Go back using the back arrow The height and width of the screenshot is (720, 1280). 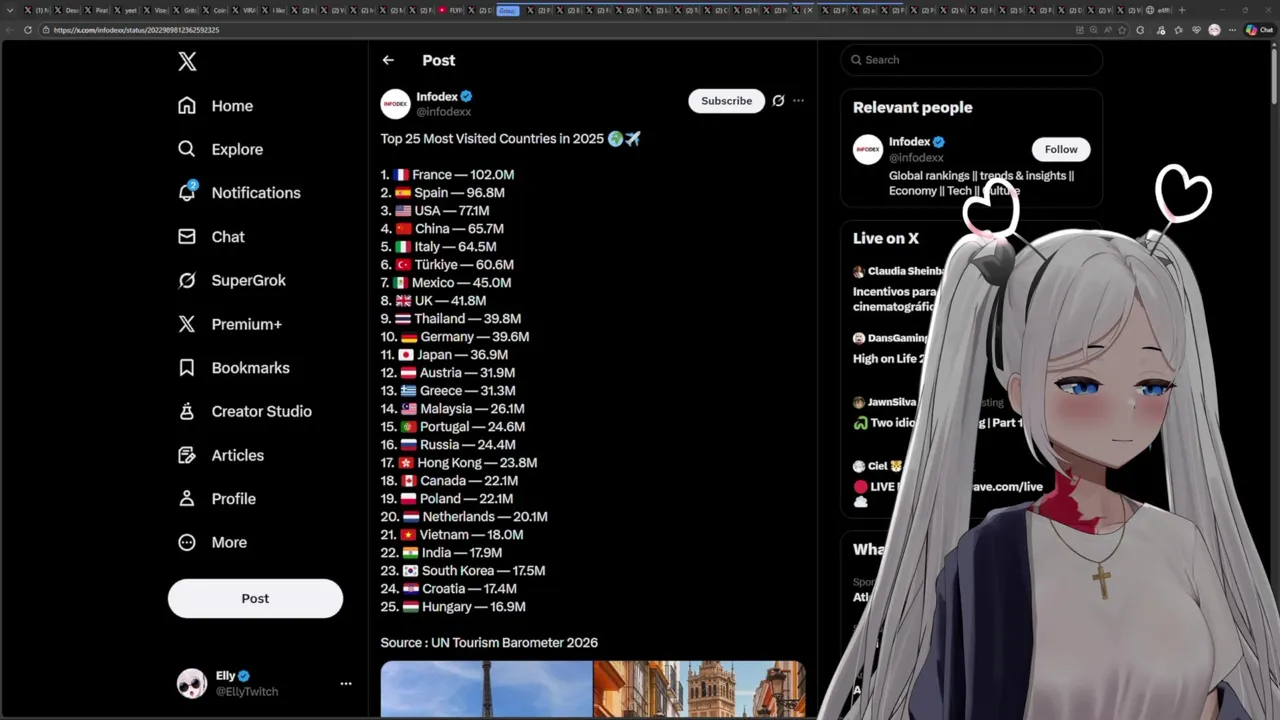pyautogui.click(x=388, y=60)
